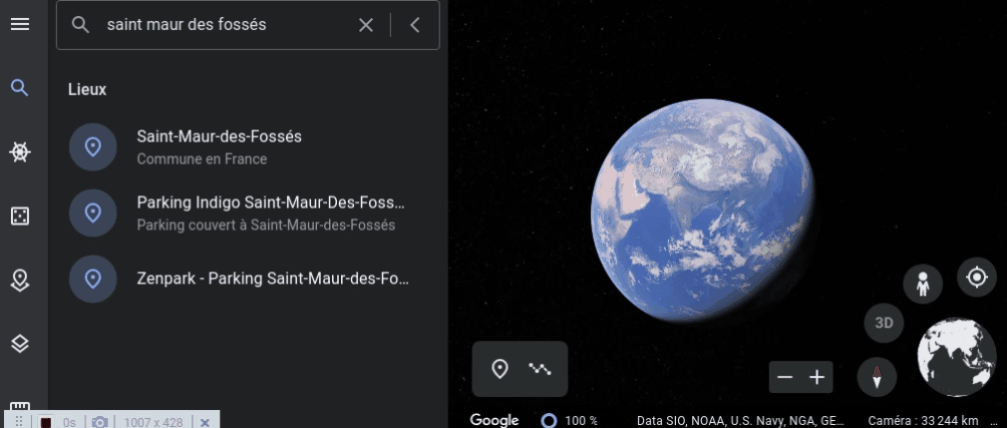The width and height of the screenshot is (1007, 428).
Task: Open Projects pin icon in sidebar
Action: pos(20,280)
